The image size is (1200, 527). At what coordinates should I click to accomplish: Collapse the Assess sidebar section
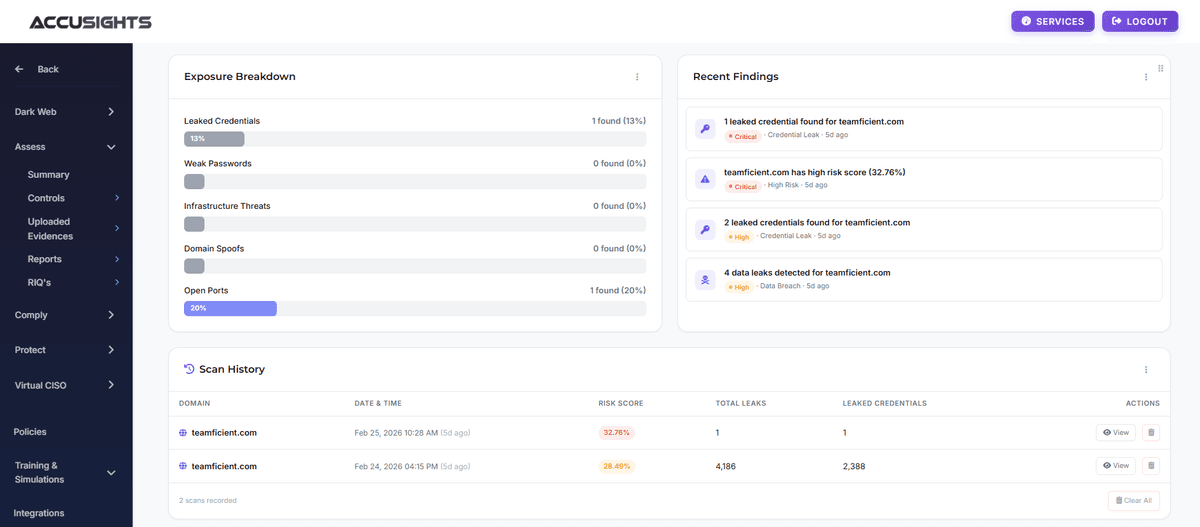(111, 147)
